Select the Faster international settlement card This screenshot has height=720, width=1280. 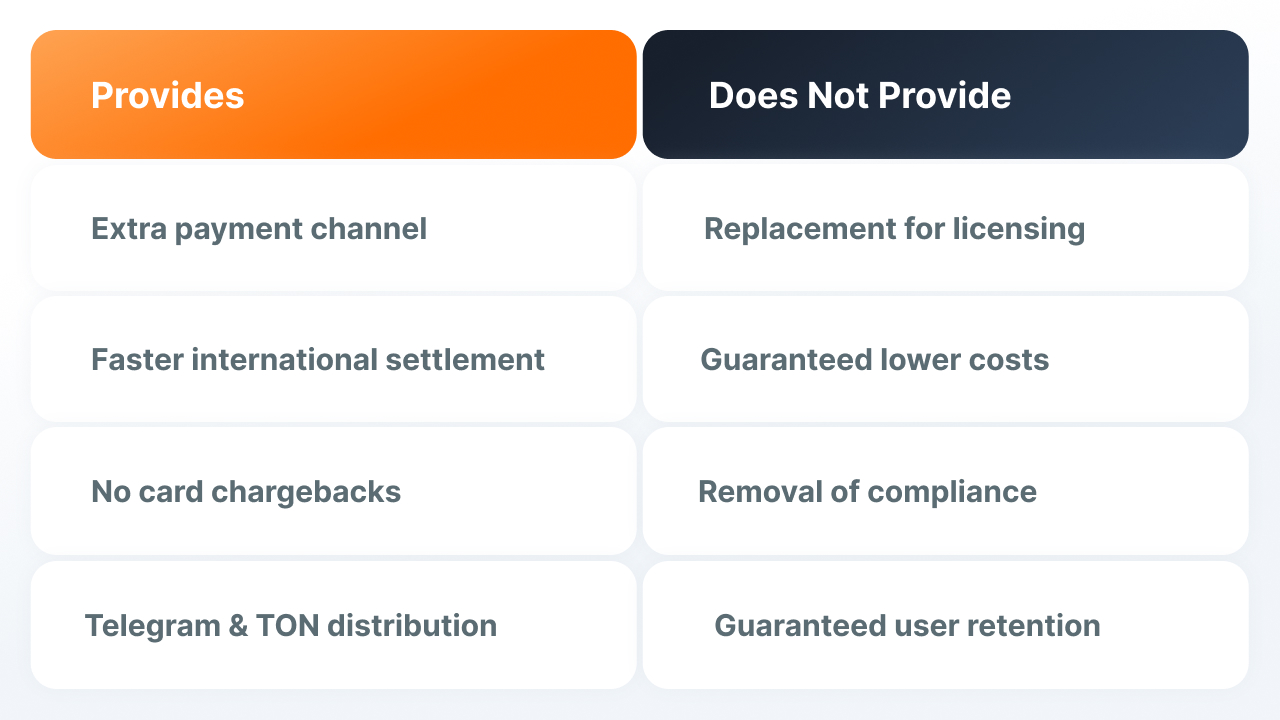tap(334, 359)
